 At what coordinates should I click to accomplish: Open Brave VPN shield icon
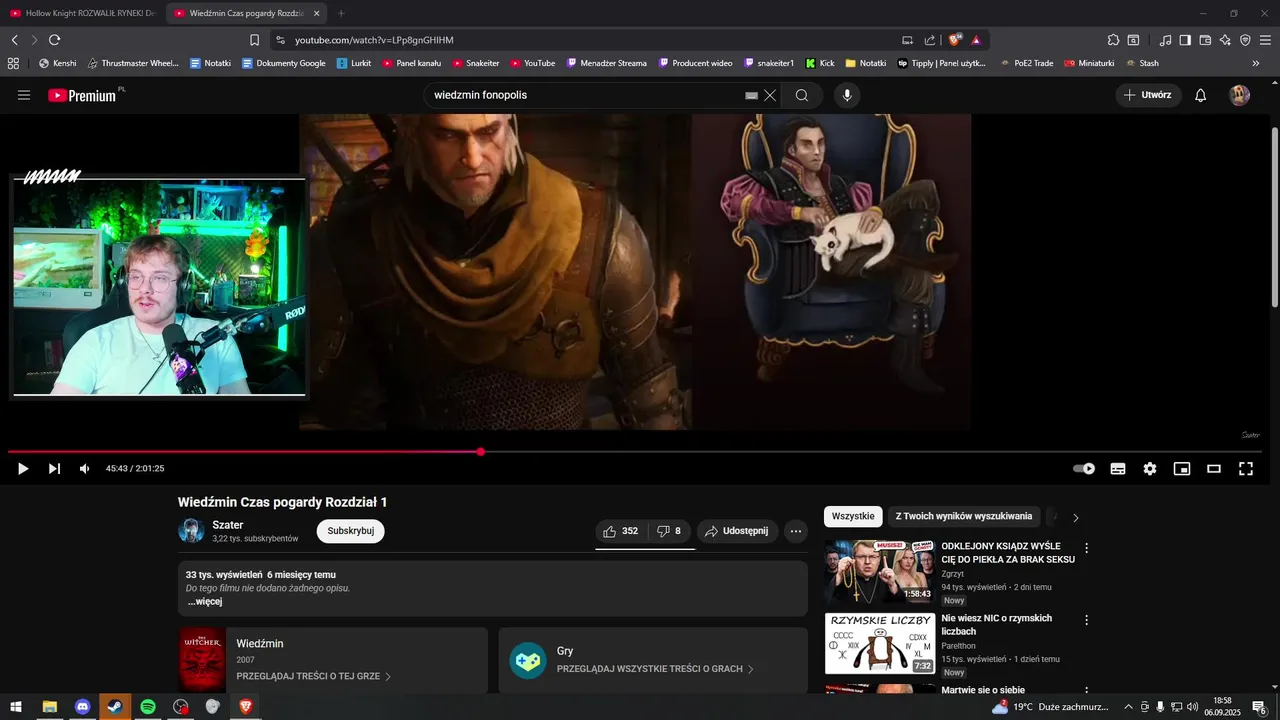click(x=1245, y=40)
